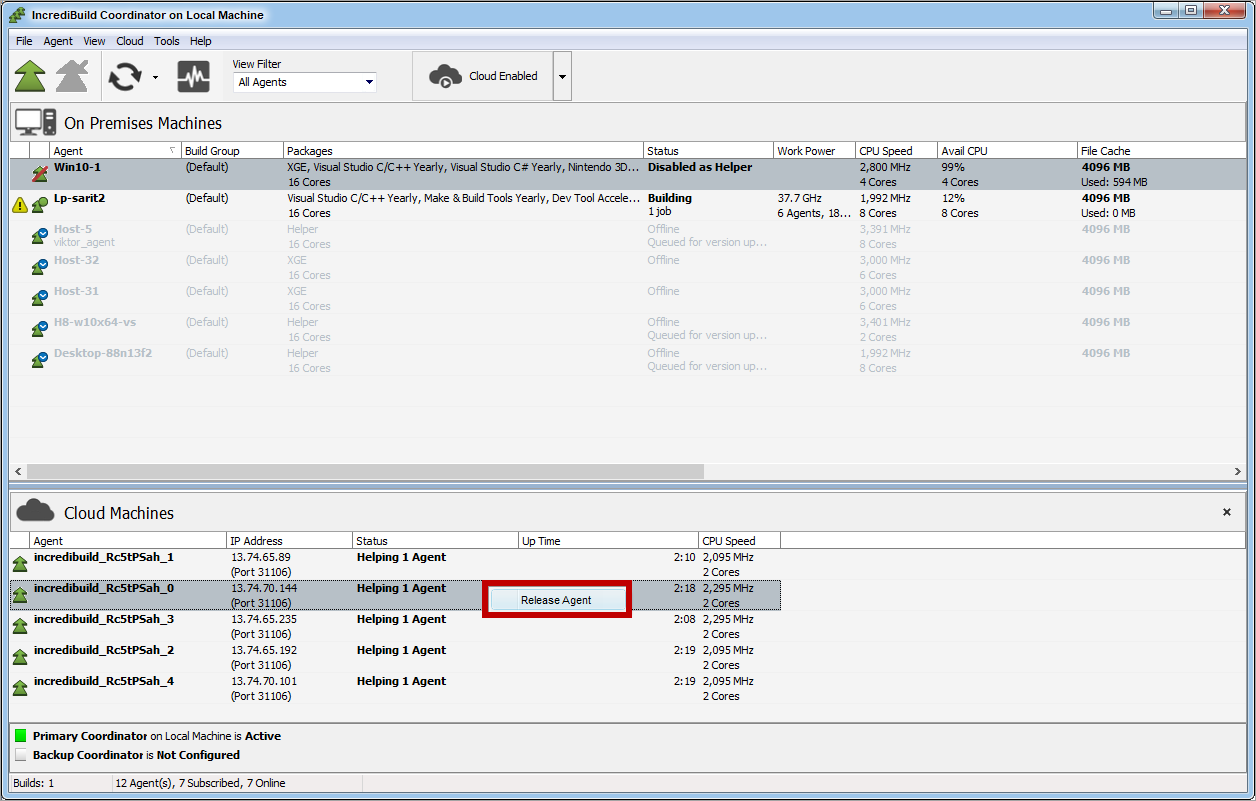Open the build monitor waveform icon
Screen dimensions: 1256x801
pyautogui.click(x=193, y=76)
